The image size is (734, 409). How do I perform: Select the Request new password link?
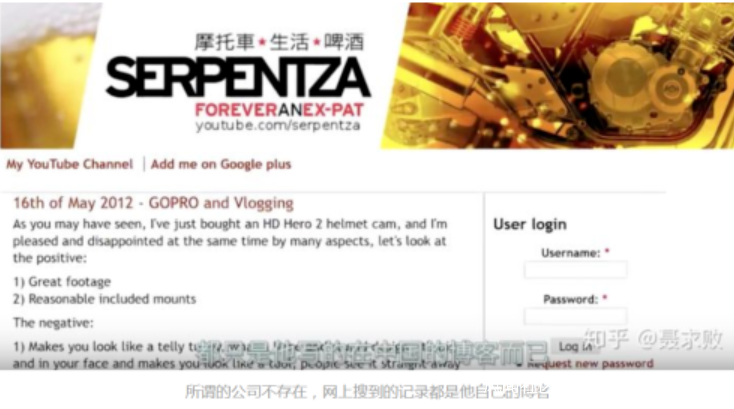point(590,364)
